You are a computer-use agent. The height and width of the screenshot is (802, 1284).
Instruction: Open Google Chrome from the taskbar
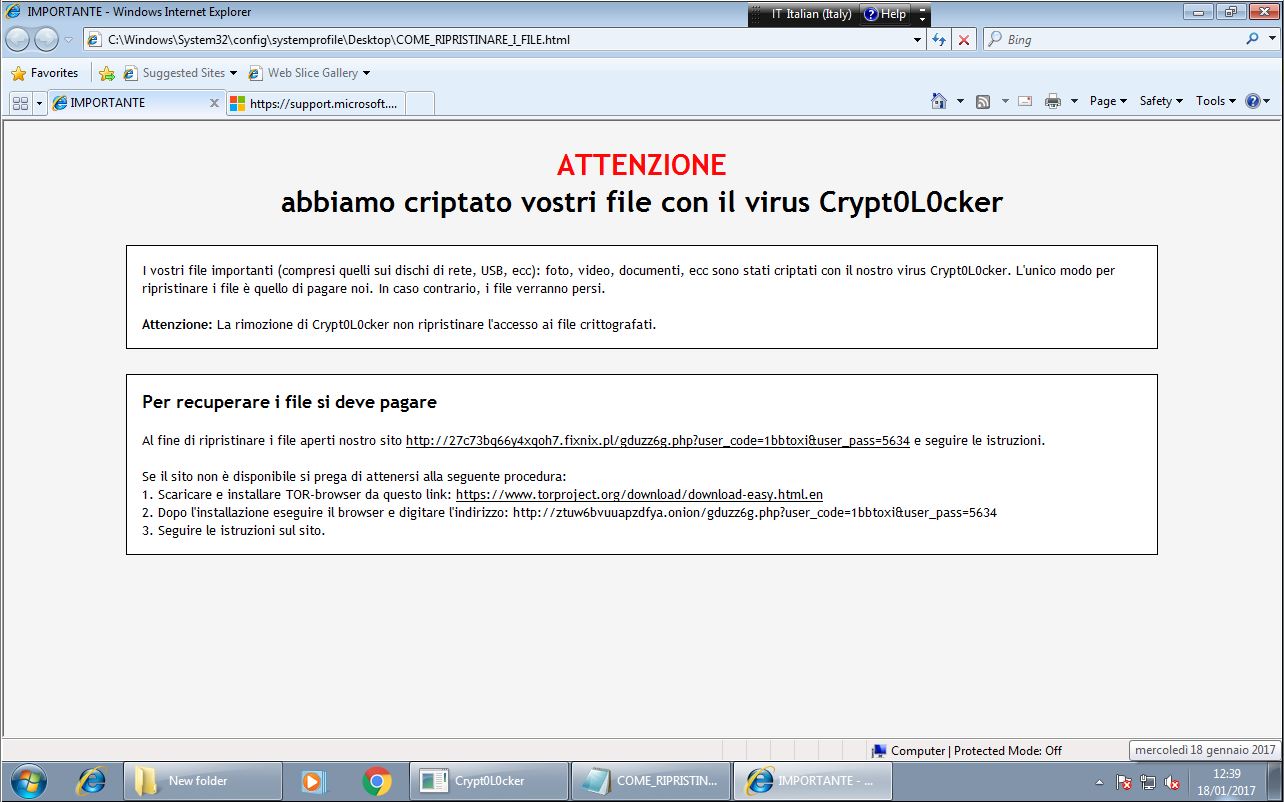point(377,781)
